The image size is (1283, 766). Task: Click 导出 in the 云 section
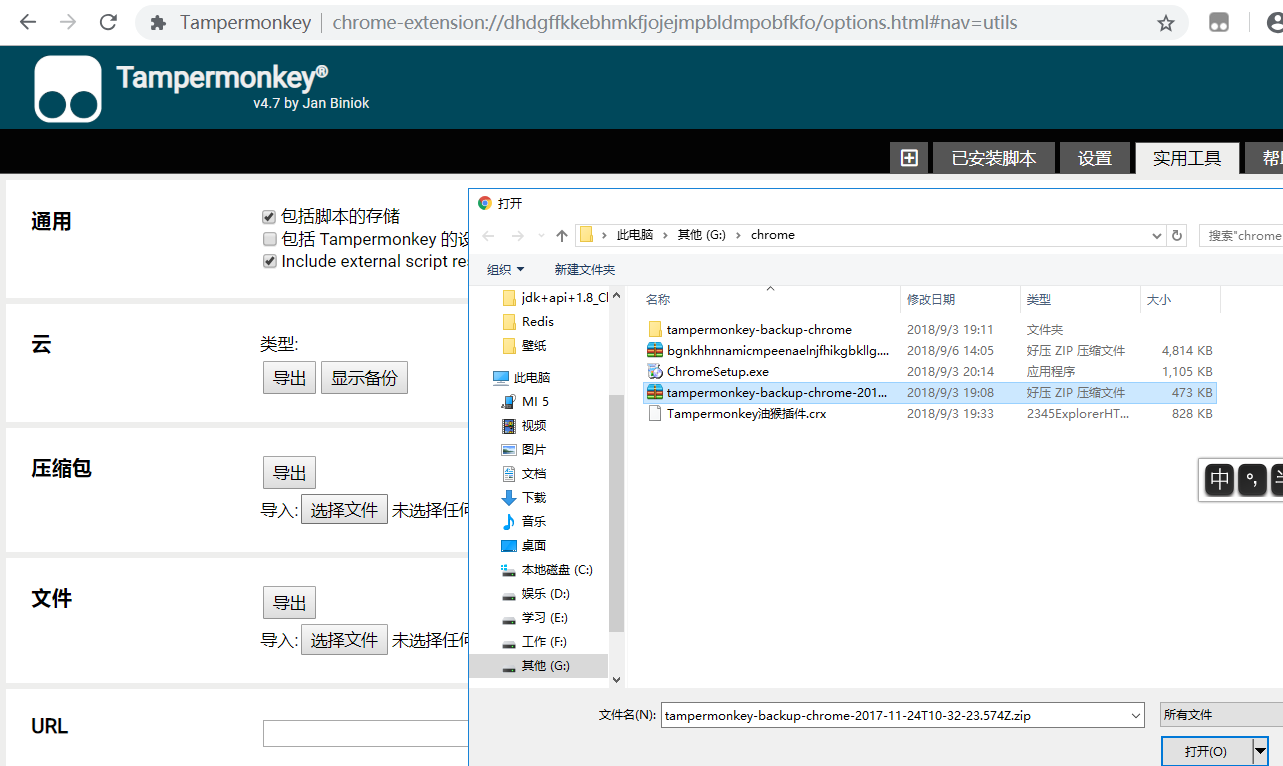[x=290, y=378]
